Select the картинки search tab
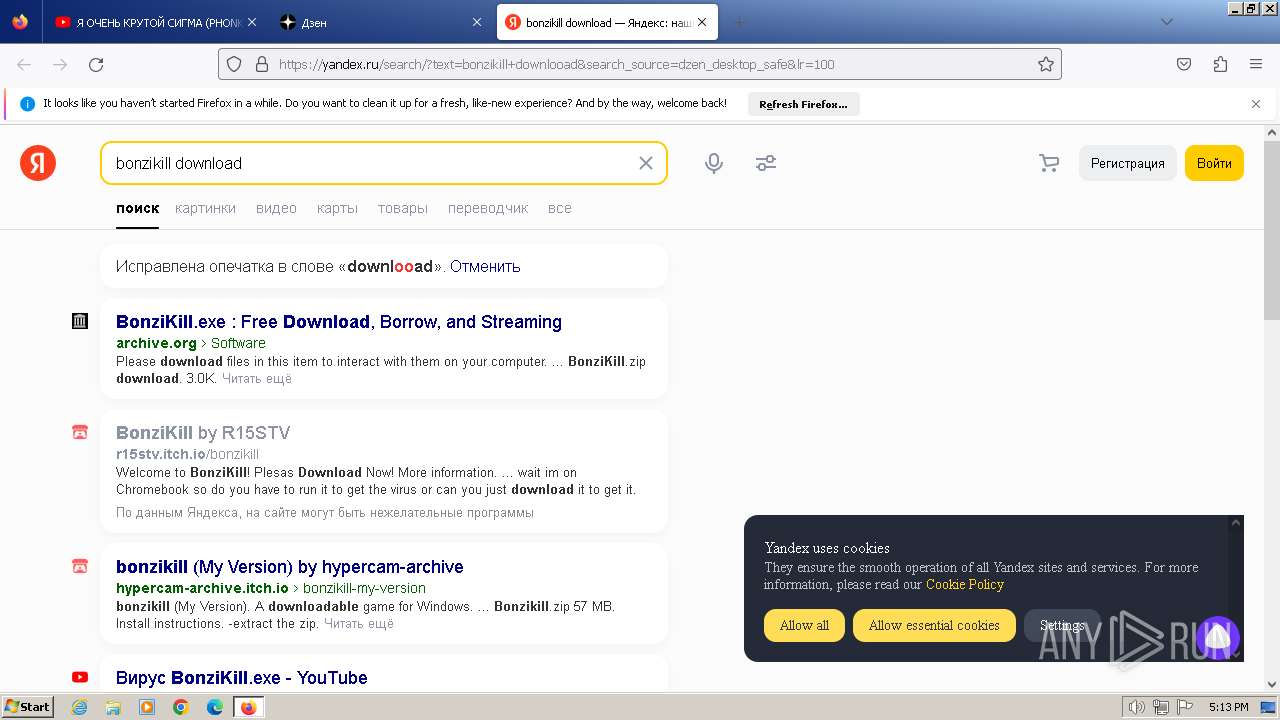 tap(205, 208)
